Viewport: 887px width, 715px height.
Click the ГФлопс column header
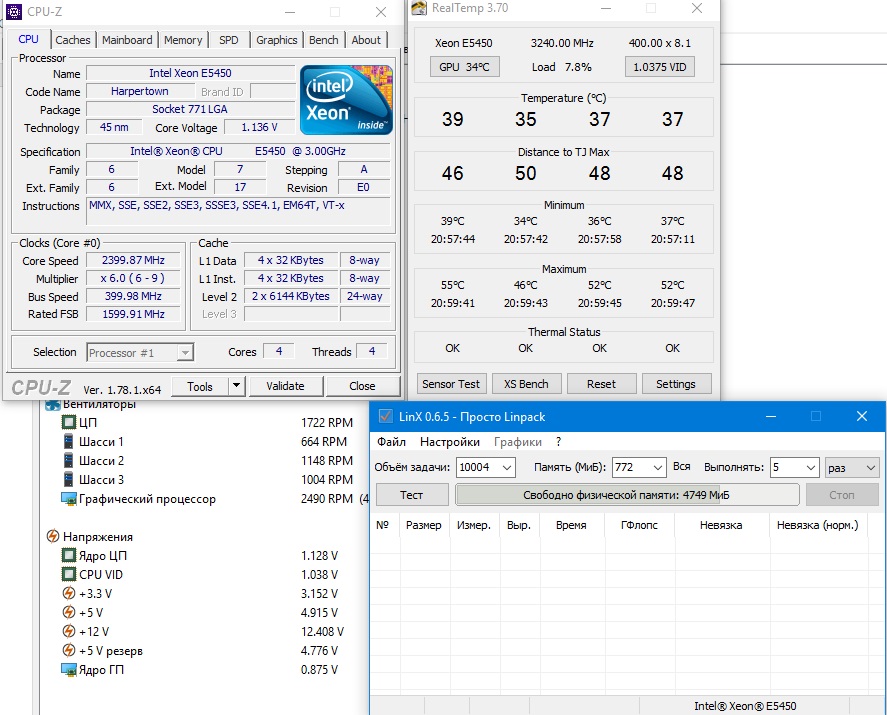click(639, 525)
